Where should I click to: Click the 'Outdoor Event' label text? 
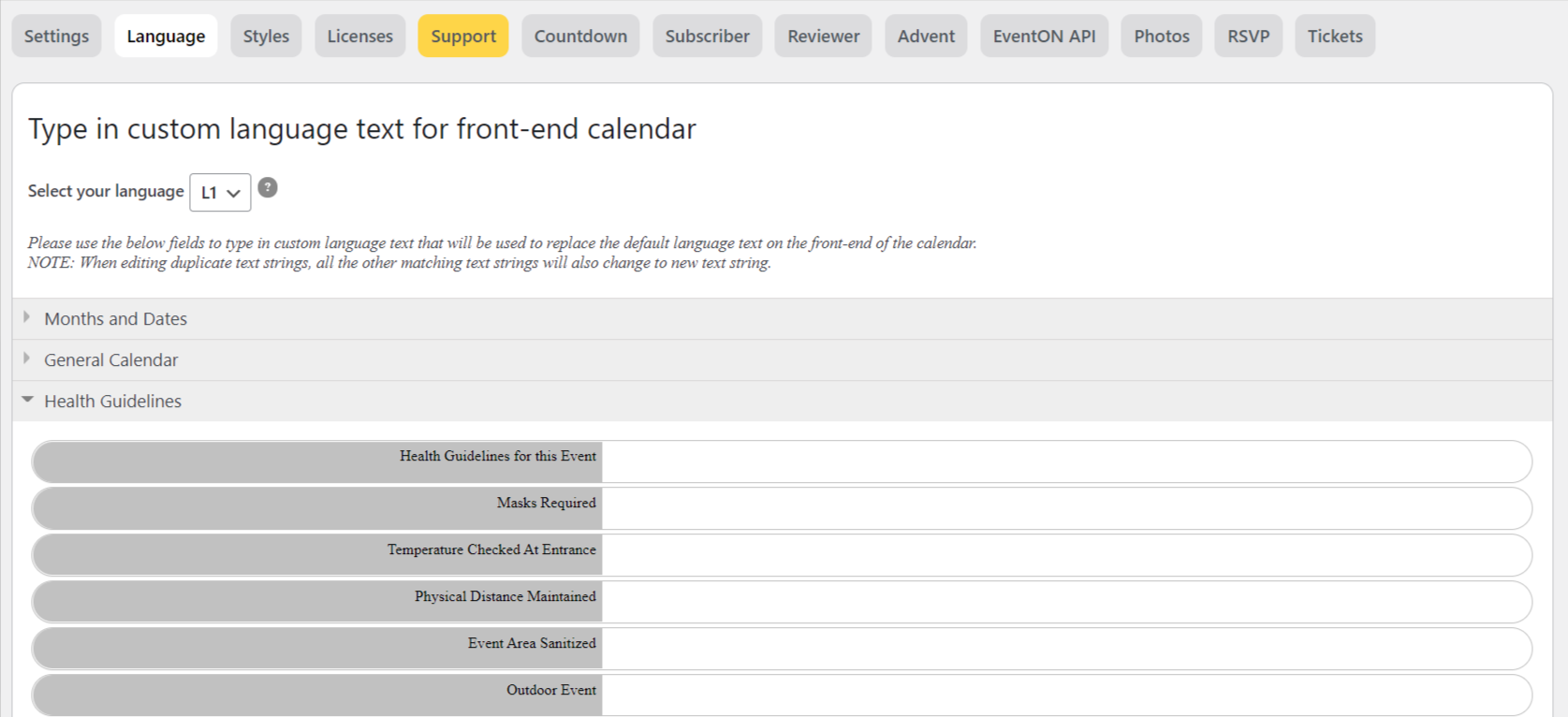coord(550,690)
